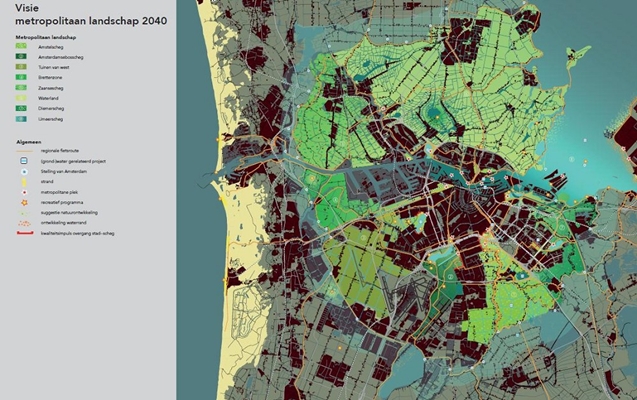Select the ontwikkeling waterrand dotted icon
The width and height of the screenshot is (637, 400).
point(24,220)
